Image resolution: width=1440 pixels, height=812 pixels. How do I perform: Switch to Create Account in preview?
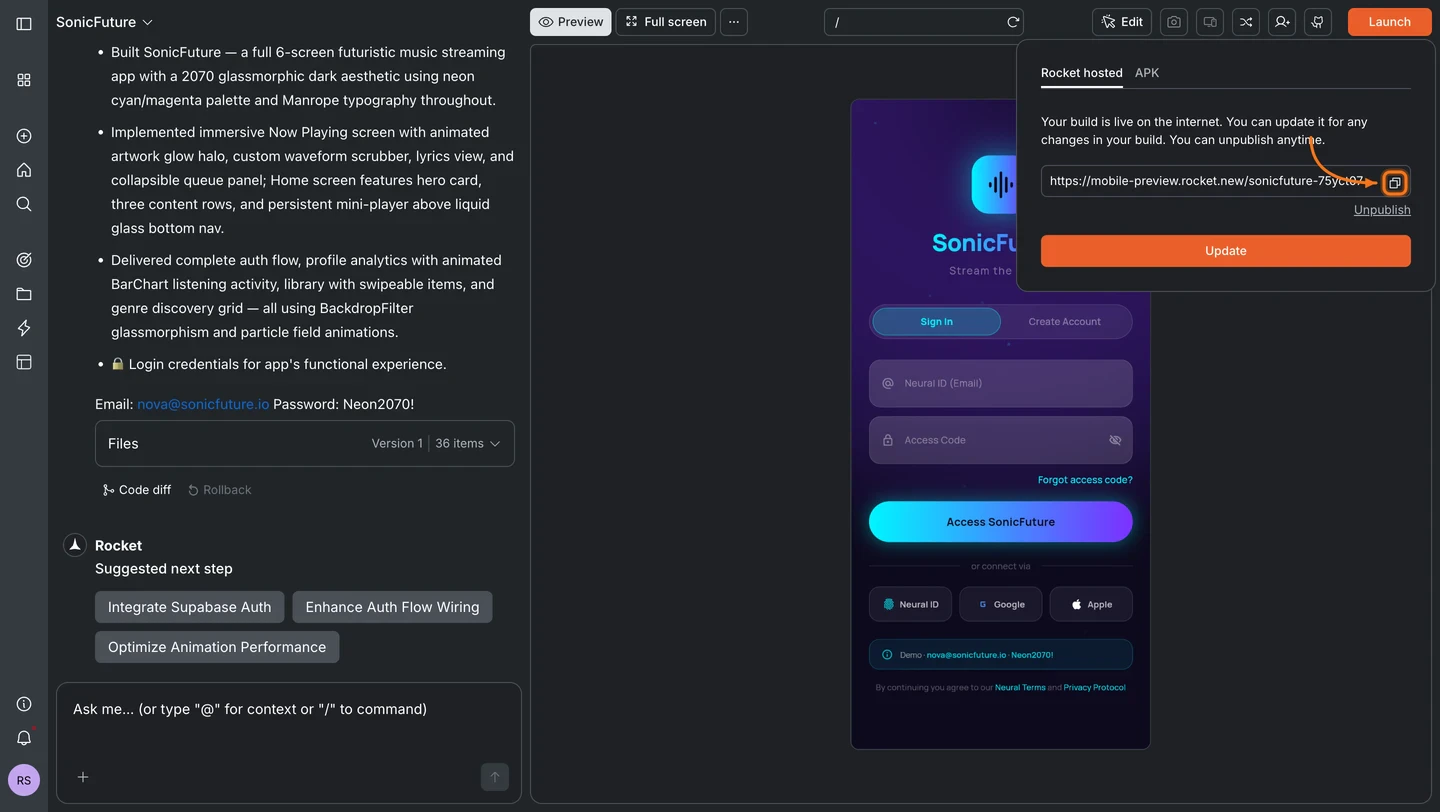pyautogui.click(x=1064, y=322)
